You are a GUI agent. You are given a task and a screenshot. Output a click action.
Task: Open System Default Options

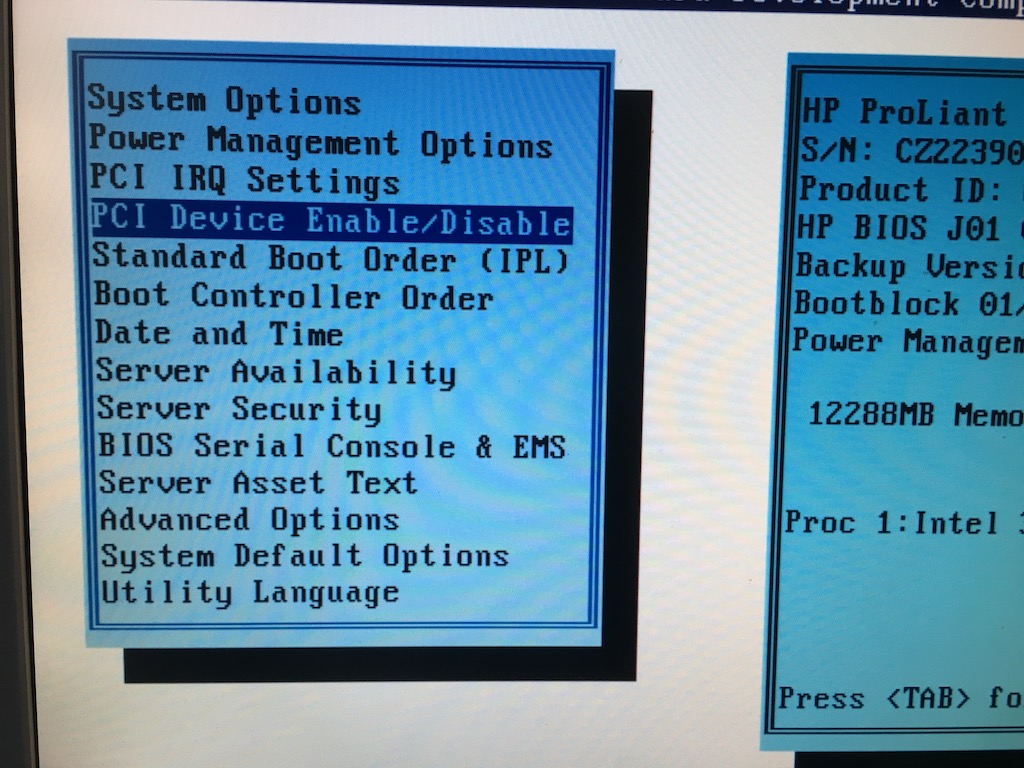304,556
